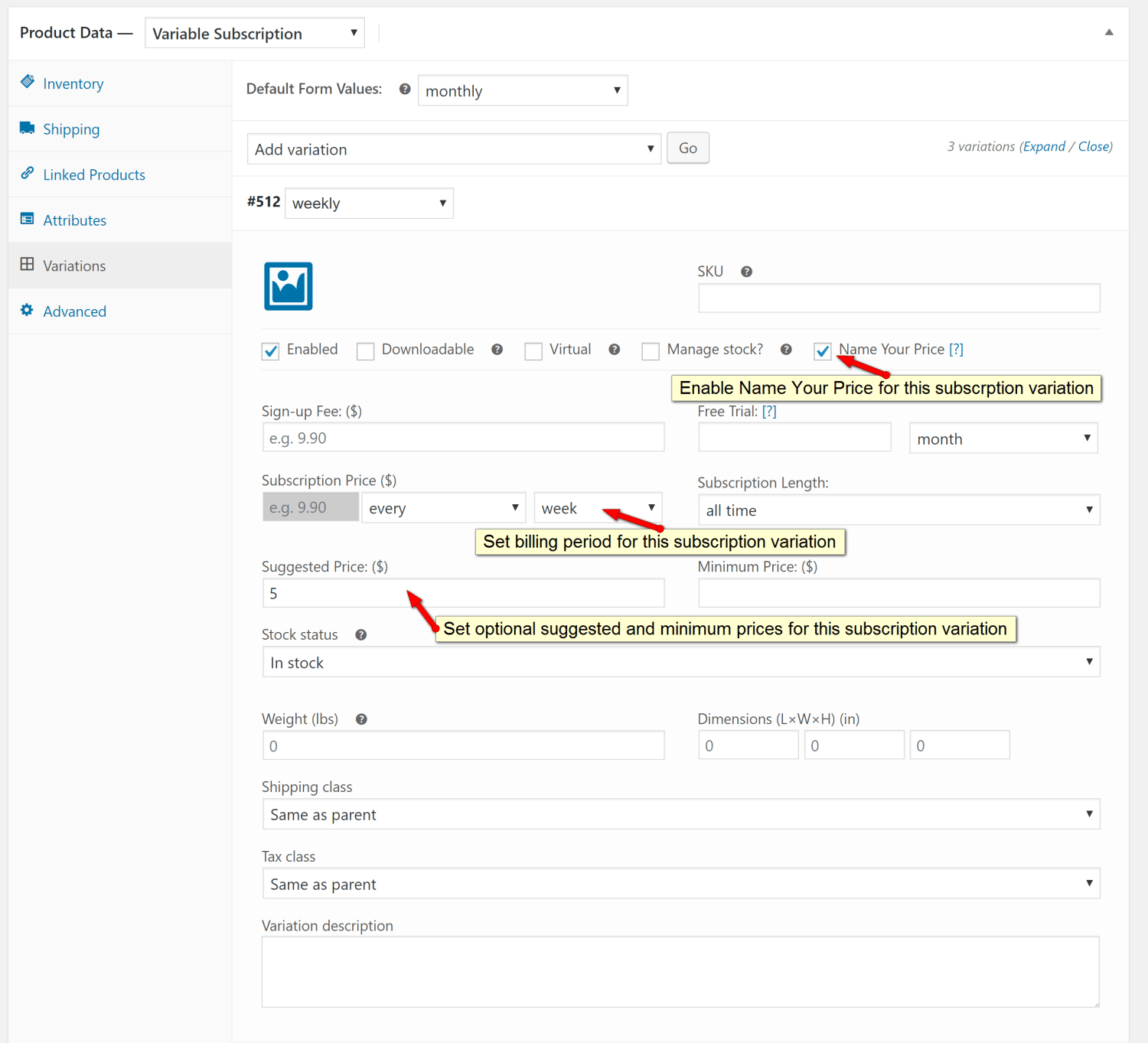Check the Virtual checkbox

click(533, 350)
